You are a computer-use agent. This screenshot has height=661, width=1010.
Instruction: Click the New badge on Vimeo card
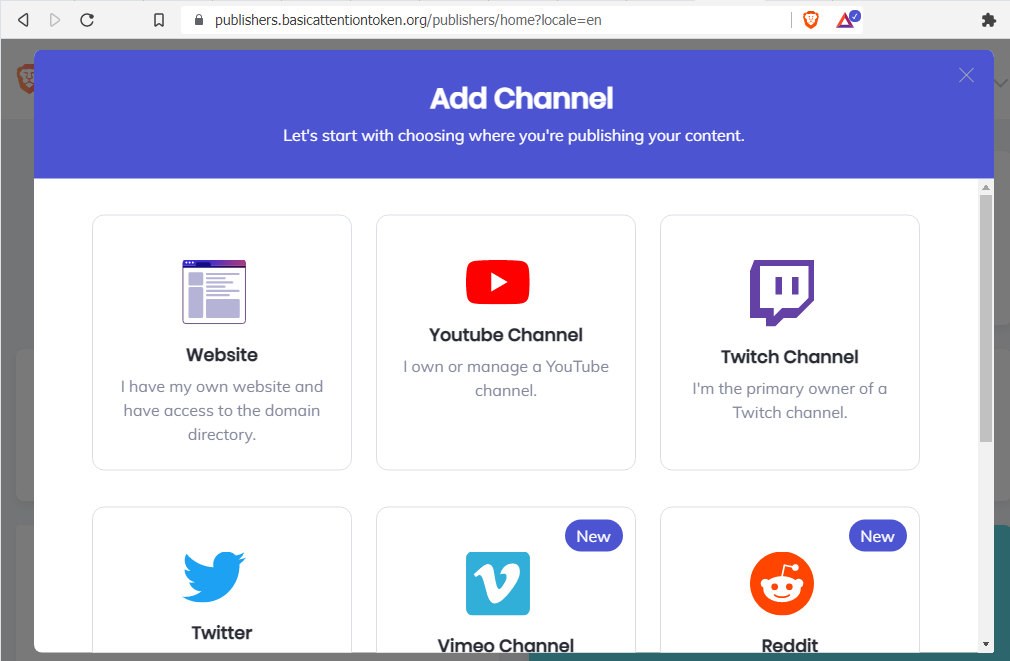coord(593,536)
